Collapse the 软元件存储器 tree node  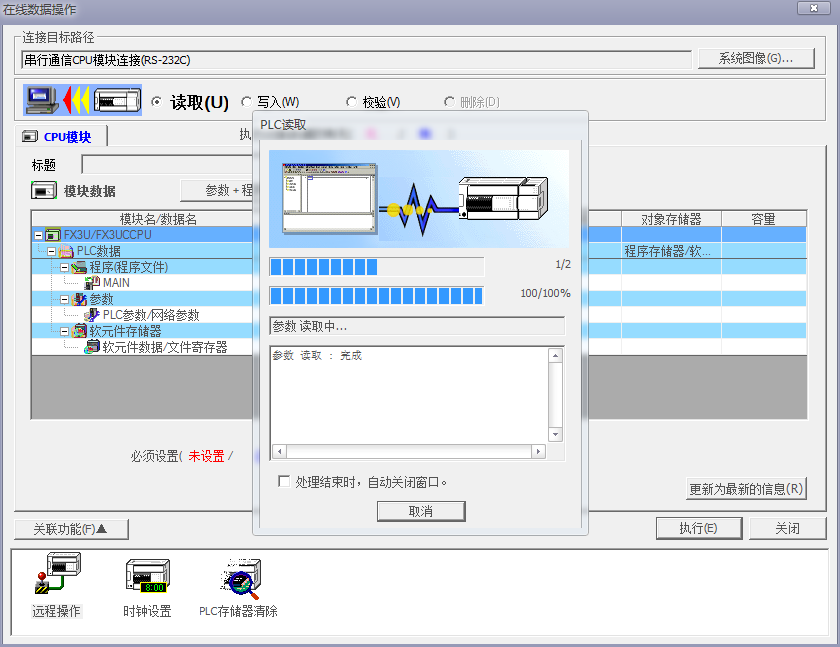pyautogui.click(x=65, y=331)
